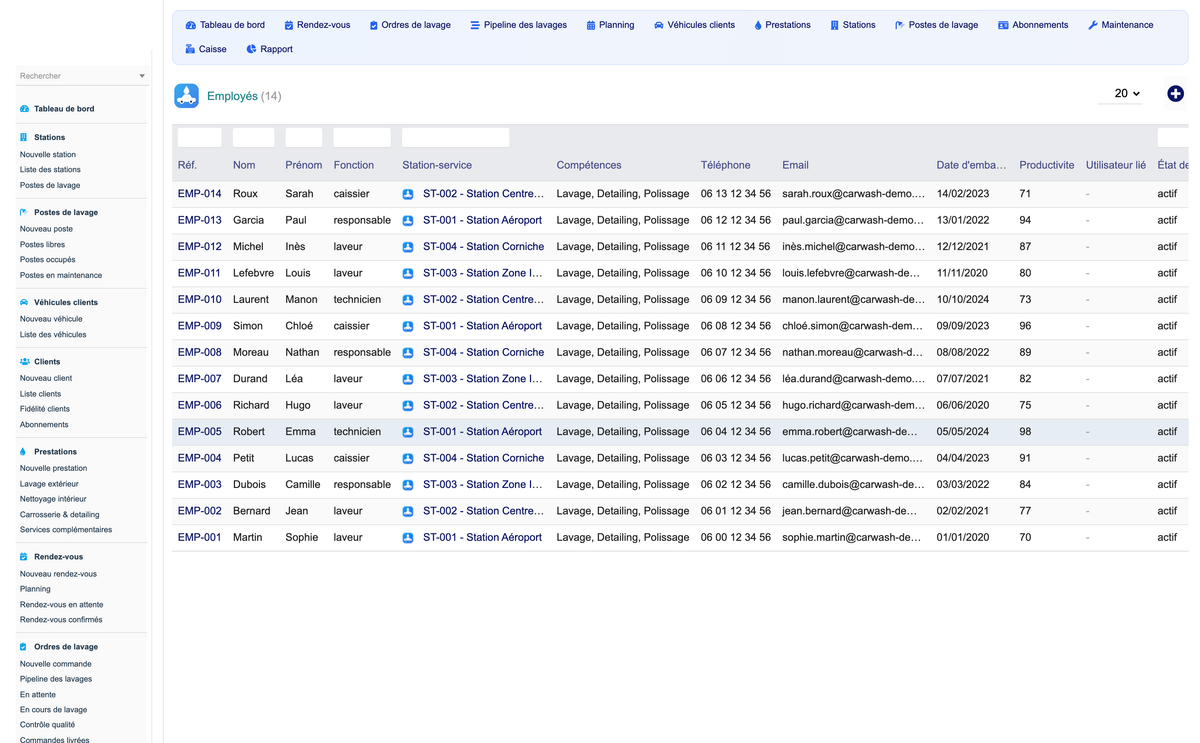Open the Rechercher sidebar dropdown arrow
The width and height of the screenshot is (1200, 743).
pyautogui.click(x=142, y=76)
